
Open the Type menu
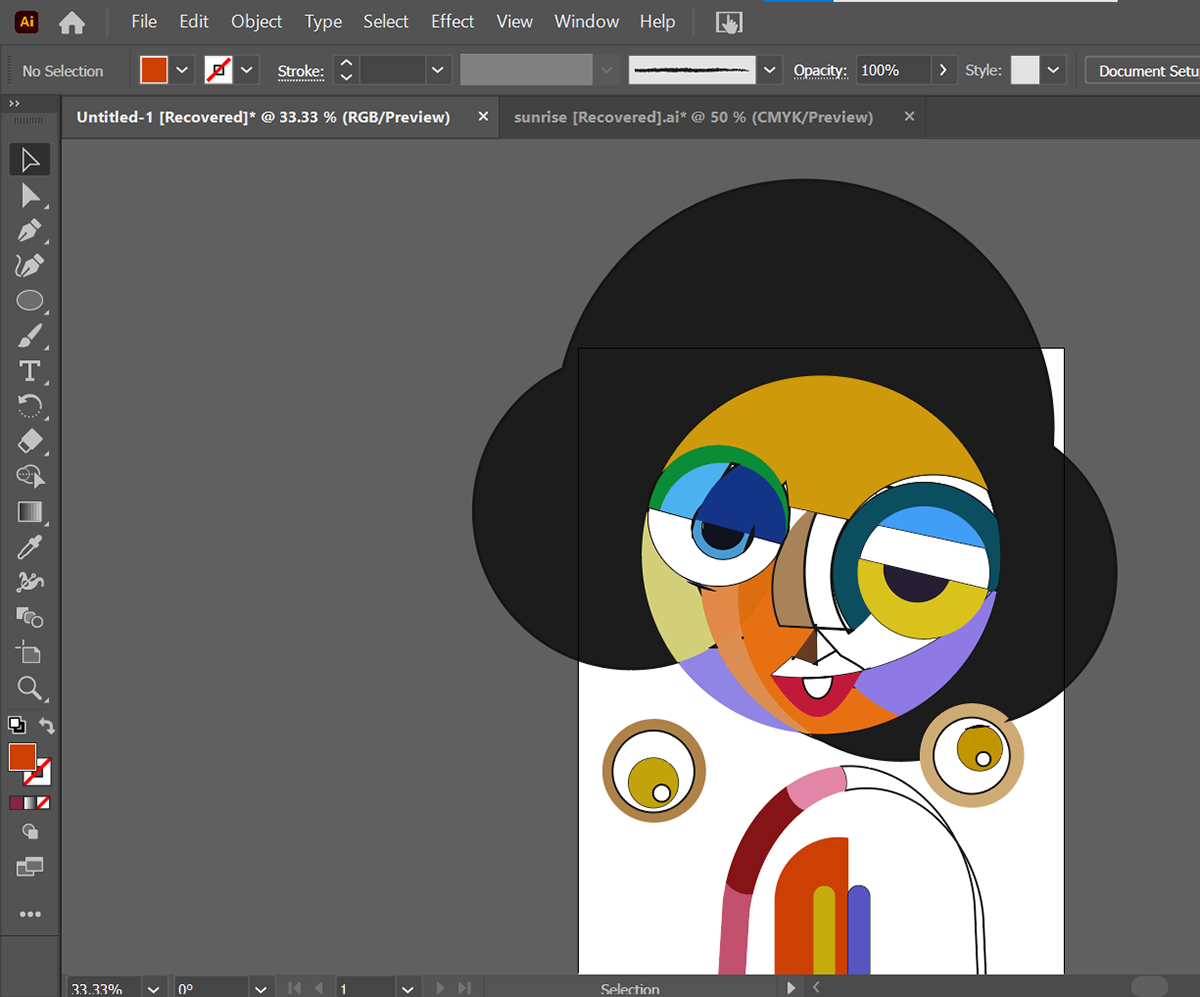(x=323, y=21)
